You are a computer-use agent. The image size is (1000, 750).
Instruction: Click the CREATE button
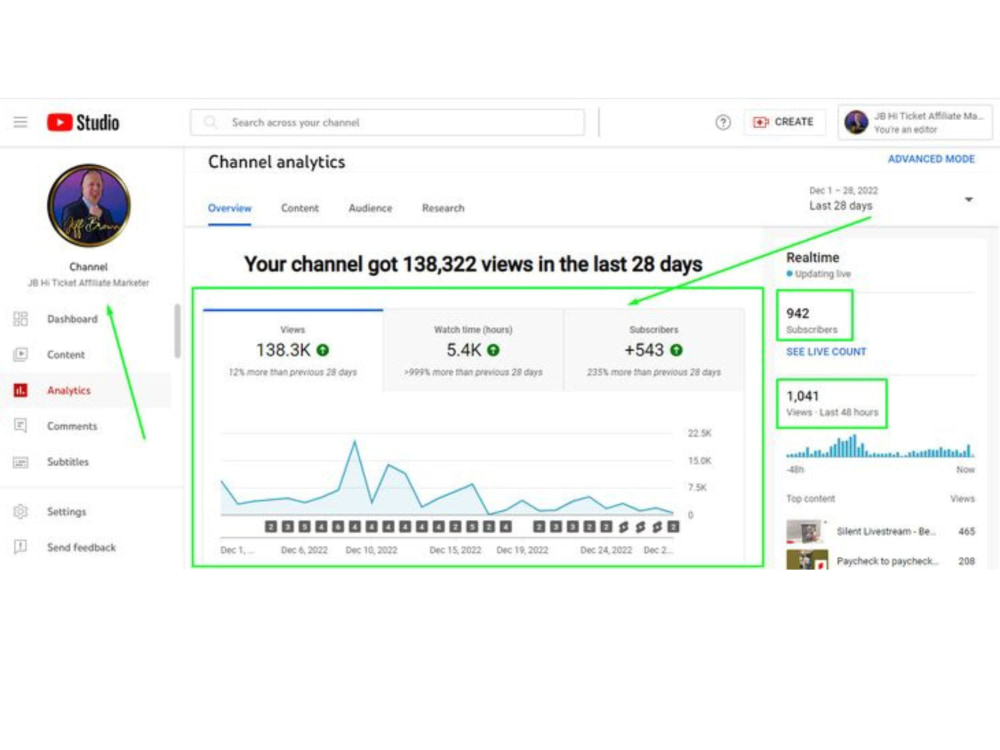(x=783, y=122)
